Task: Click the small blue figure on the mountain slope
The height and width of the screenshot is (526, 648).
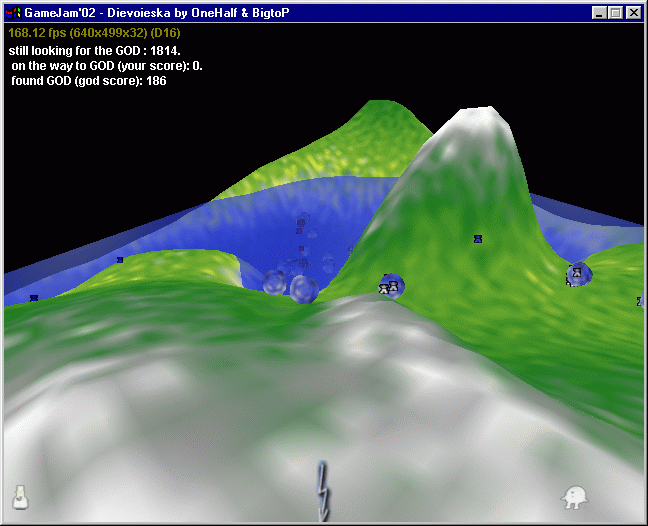Action: pyautogui.click(x=479, y=238)
